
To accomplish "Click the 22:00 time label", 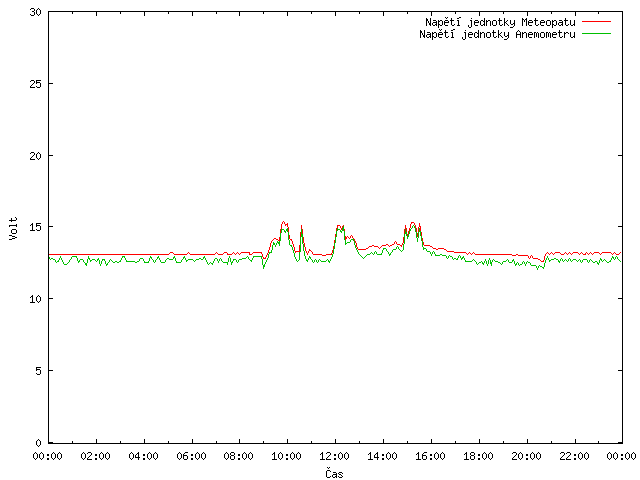I will pyautogui.click(x=574, y=456).
